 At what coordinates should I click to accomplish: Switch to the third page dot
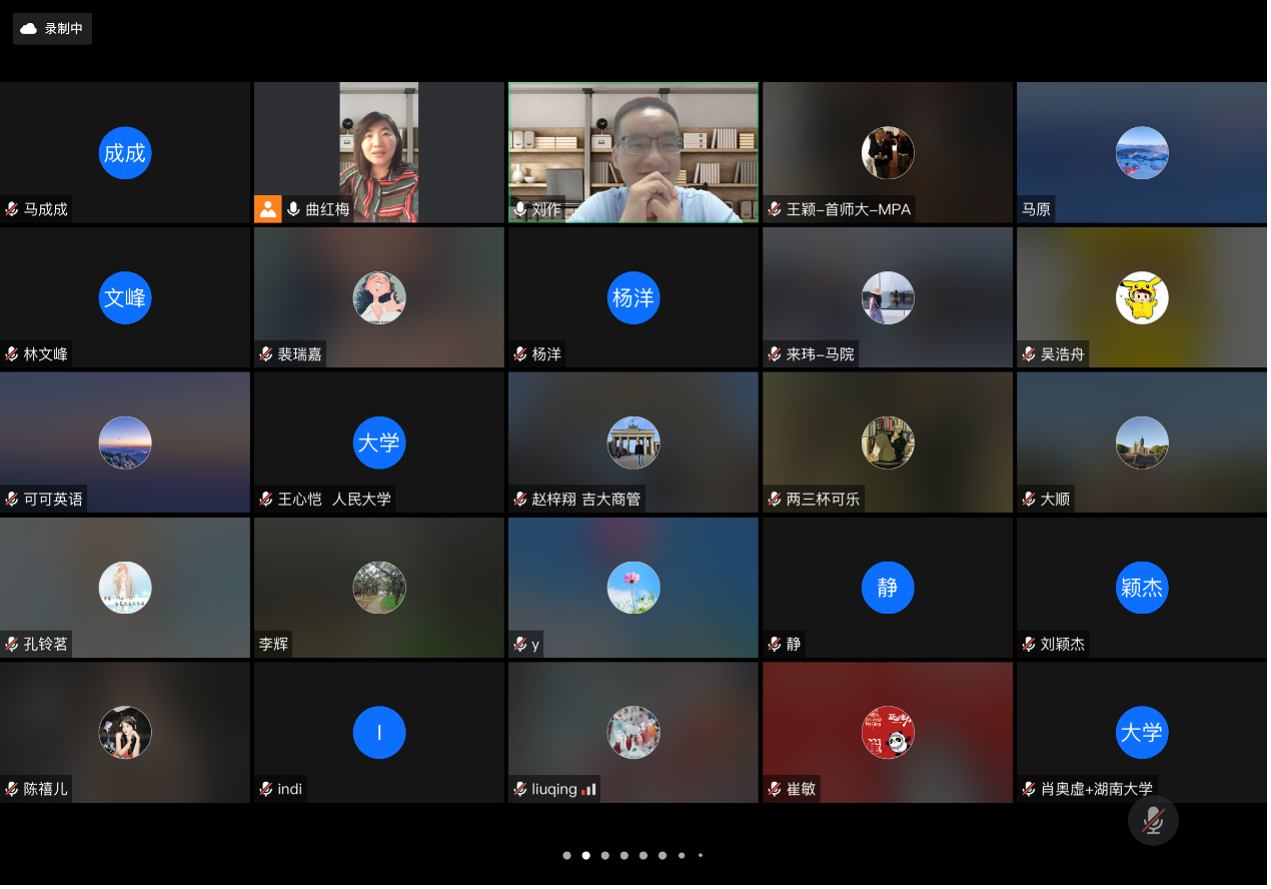pyautogui.click(x=605, y=856)
